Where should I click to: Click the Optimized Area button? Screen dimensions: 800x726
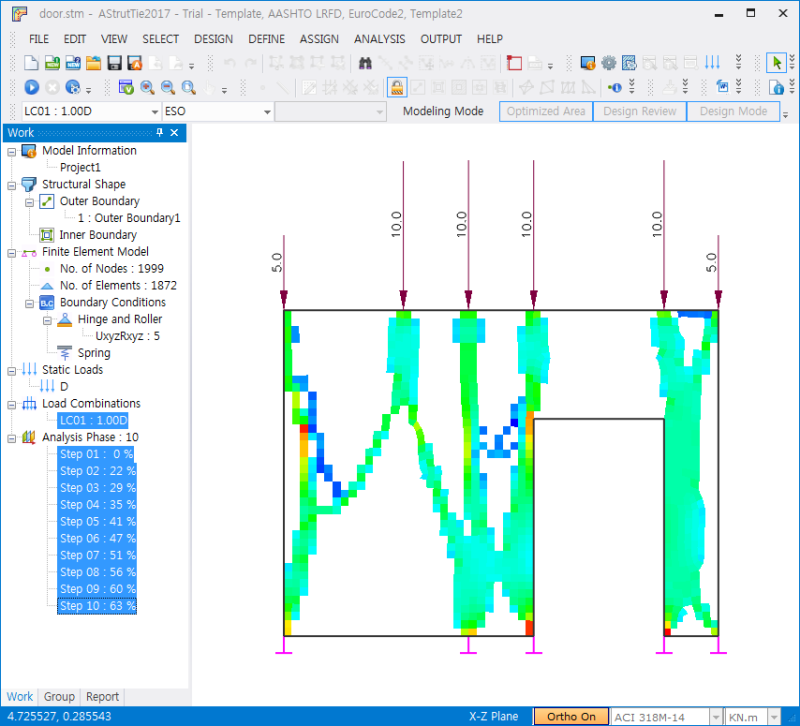tap(545, 111)
